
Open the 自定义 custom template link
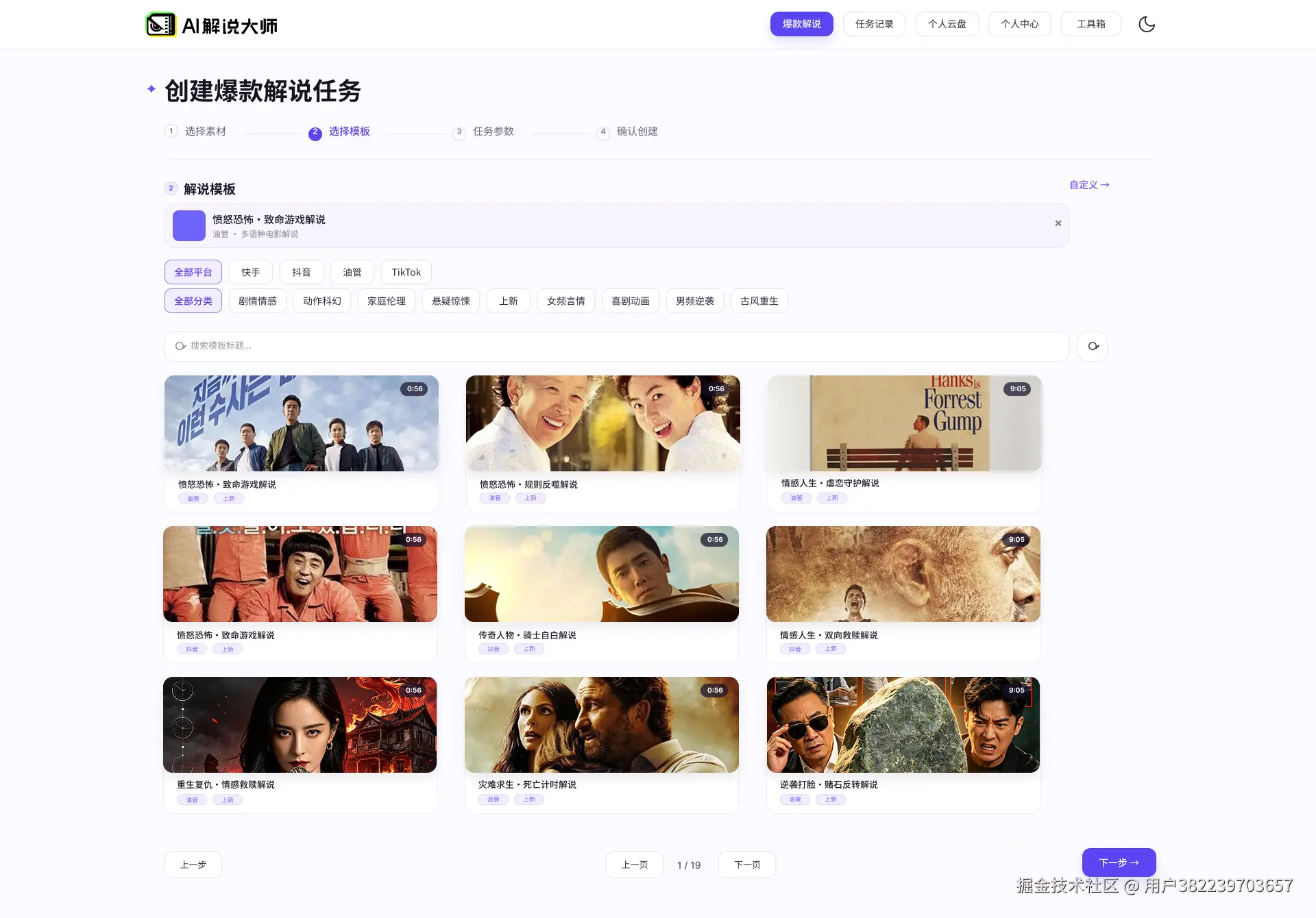pos(1088,185)
